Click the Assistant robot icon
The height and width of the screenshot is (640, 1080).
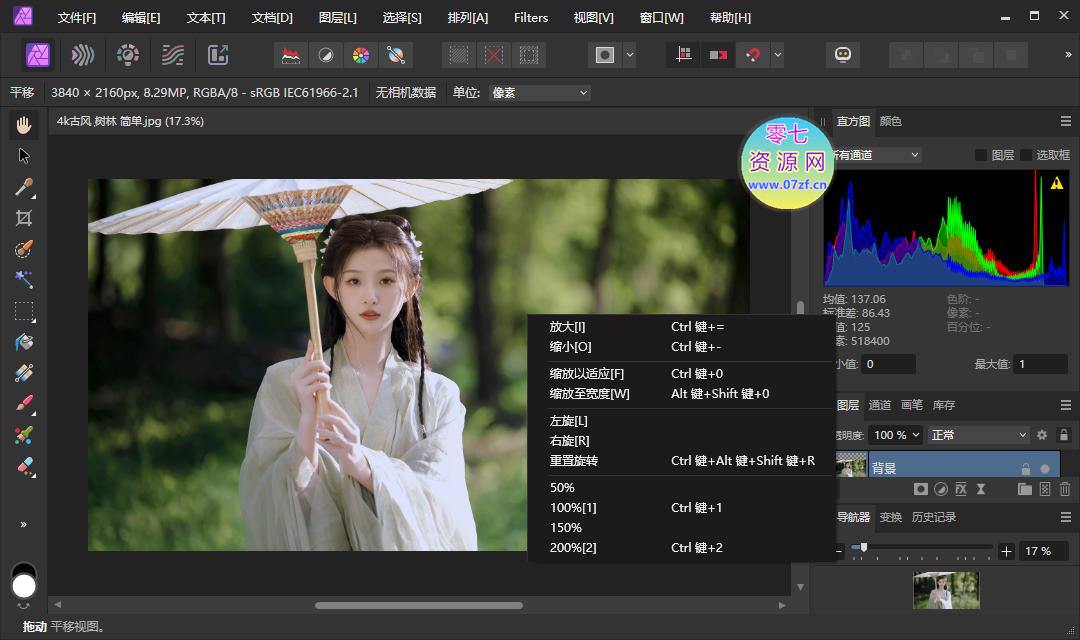pos(843,55)
